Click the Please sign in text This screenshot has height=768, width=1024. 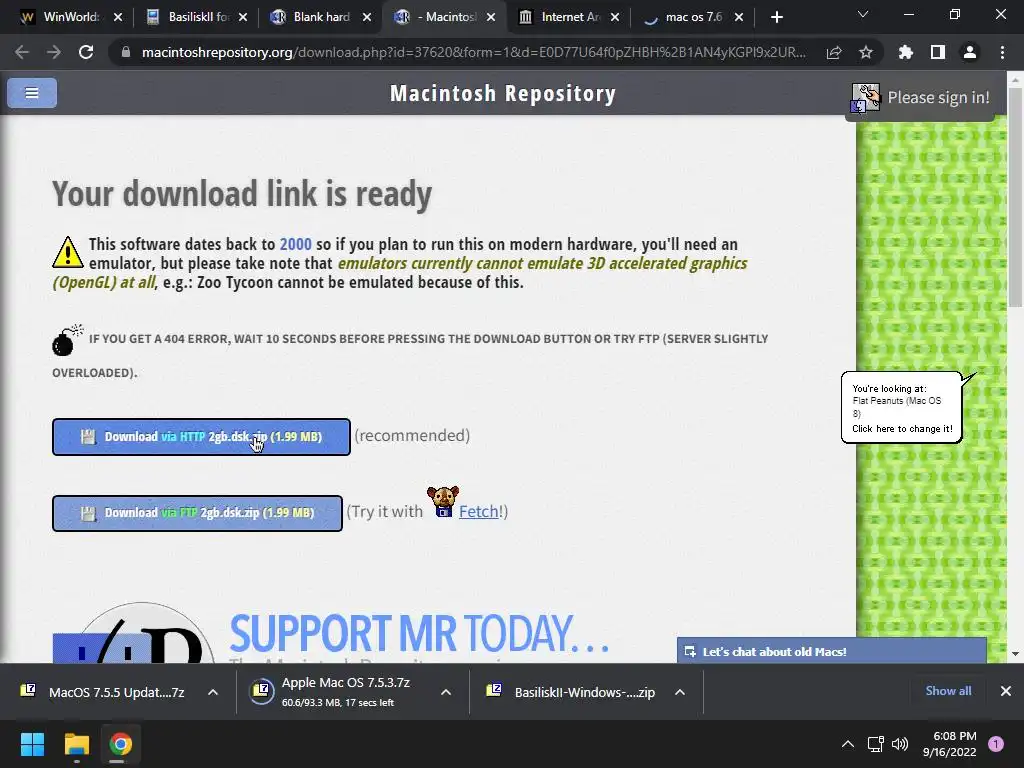pyautogui.click(x=938, y=98)
